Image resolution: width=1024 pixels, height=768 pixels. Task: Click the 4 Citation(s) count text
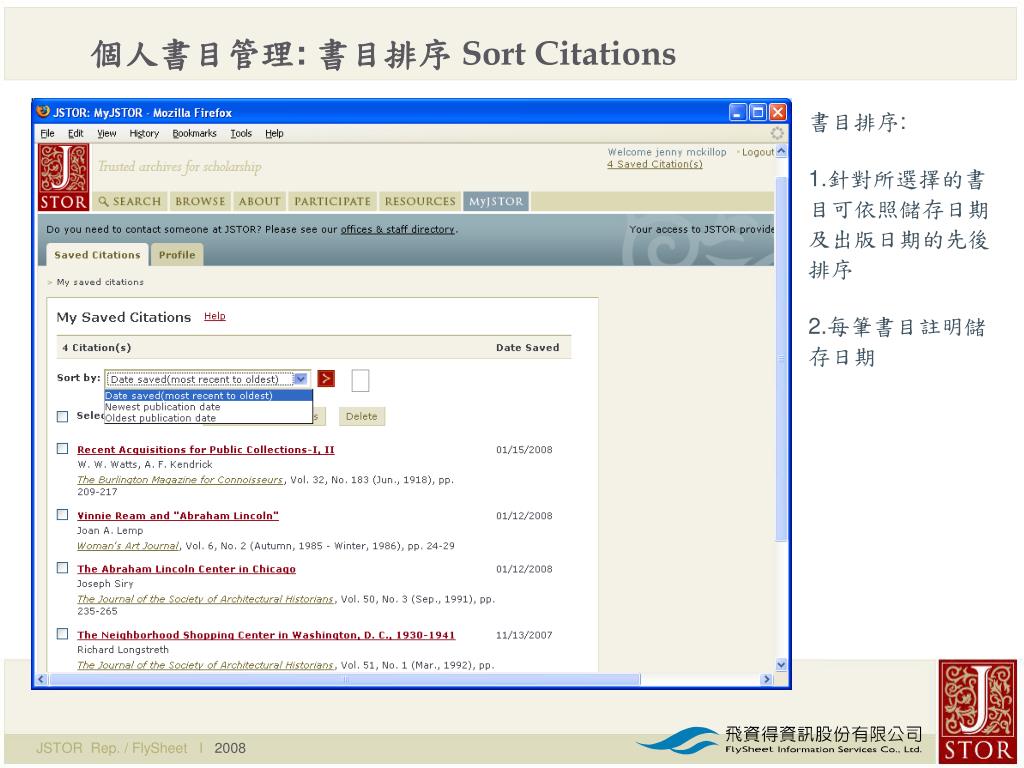tap(97, 347)
